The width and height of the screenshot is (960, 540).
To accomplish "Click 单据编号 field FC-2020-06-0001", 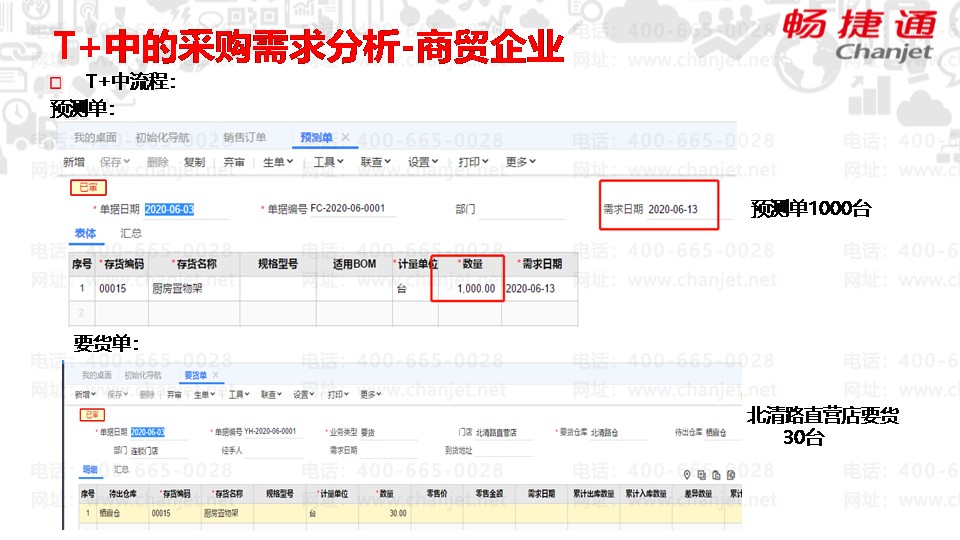I will pyautogui.click(x=352, y=209).
